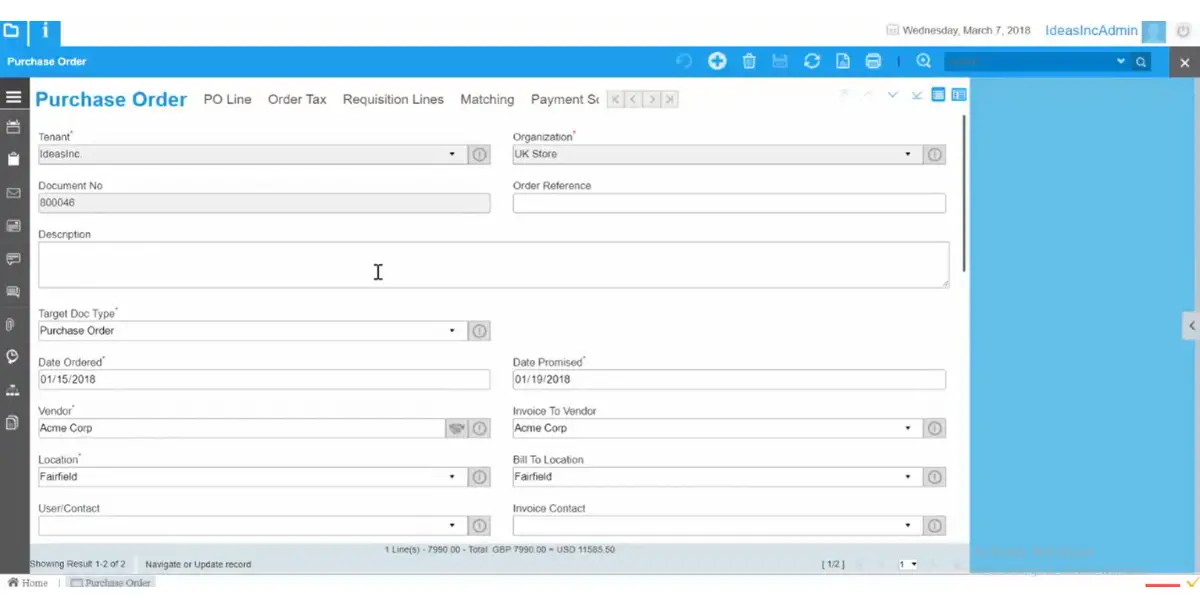The height and width of the screenshot is (600, 1200).
Task: Open the chat bubble sidebar icon
Action: 13,259
